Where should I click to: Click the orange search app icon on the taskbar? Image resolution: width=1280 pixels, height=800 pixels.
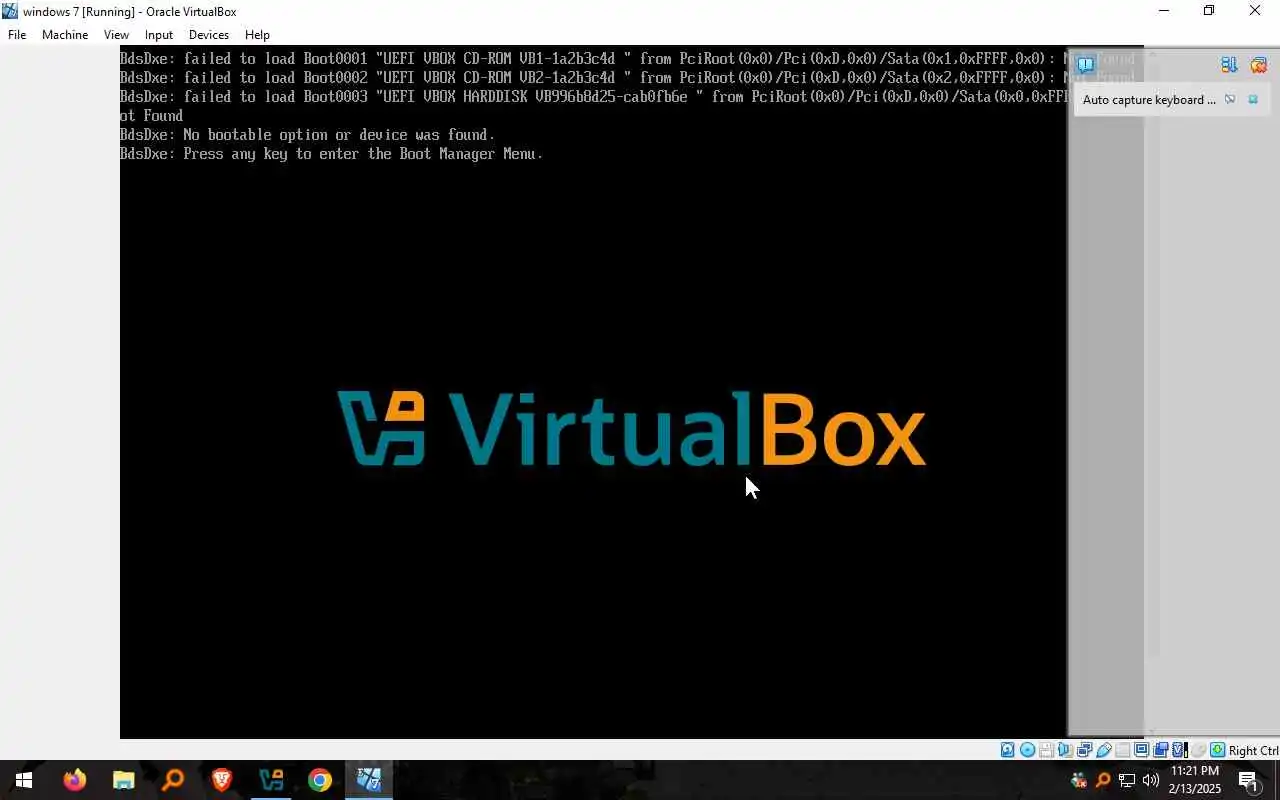point(173,780)
